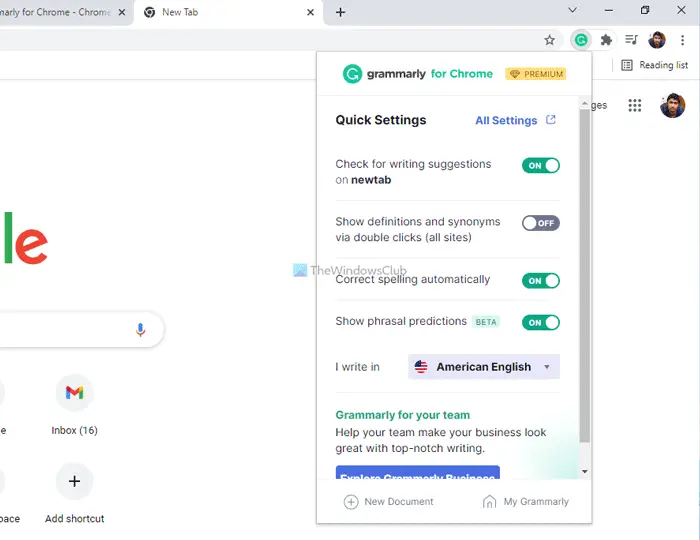The image size is (700, 540).
Task: Minimize the Chrome window
Action: [608, 10]
